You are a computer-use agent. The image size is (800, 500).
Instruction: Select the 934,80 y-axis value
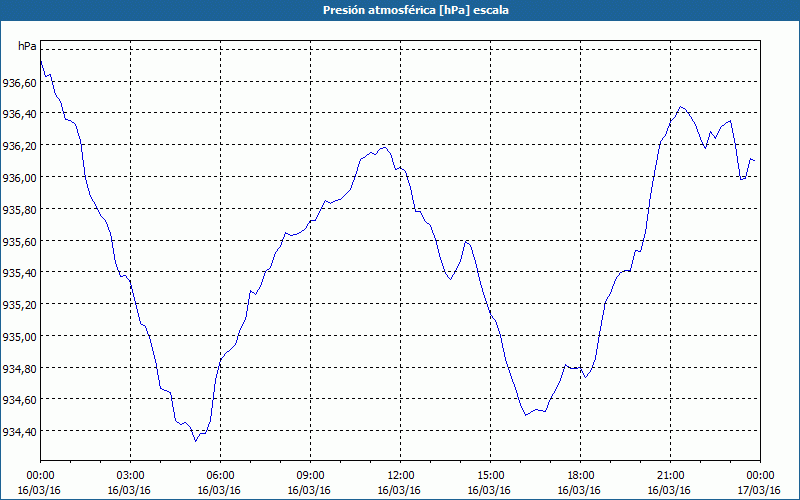[x=19, y=368]
